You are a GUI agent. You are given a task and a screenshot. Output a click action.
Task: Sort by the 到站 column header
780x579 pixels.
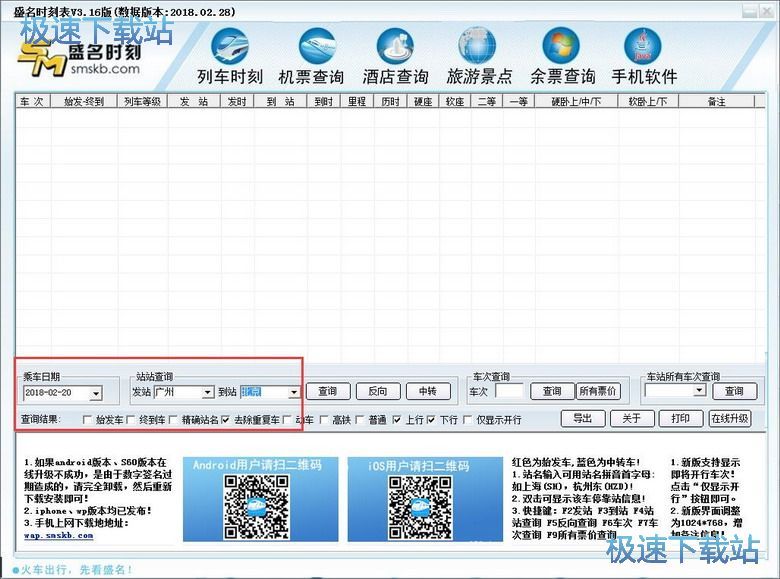280,101
